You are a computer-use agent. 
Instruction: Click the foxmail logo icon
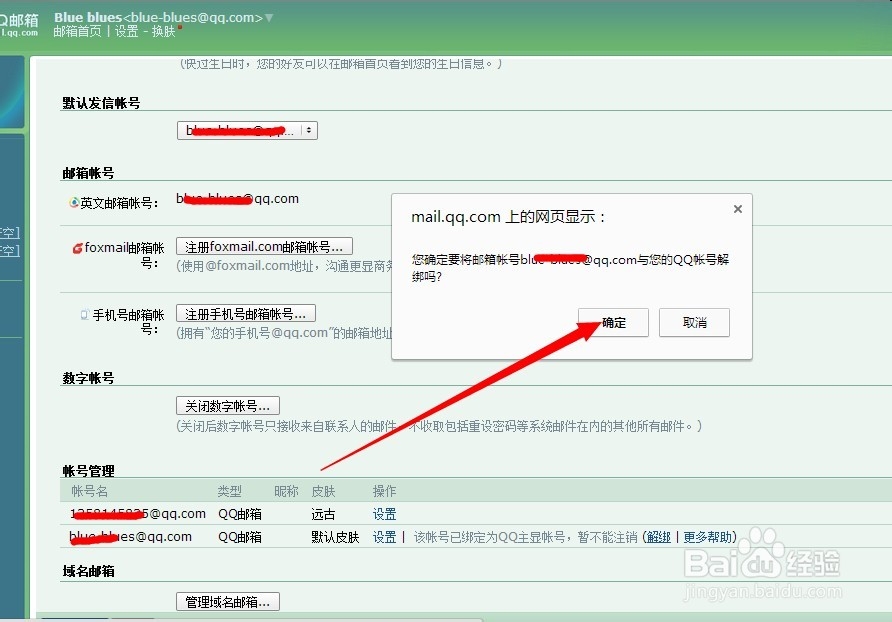click(x=77, y=249)
